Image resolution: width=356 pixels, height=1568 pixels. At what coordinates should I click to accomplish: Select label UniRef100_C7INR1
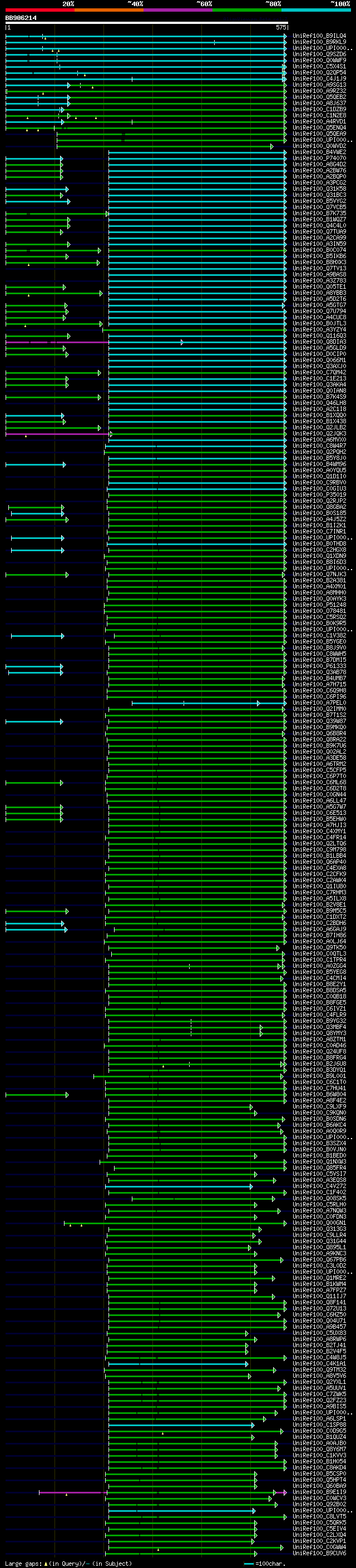(319, 531)
